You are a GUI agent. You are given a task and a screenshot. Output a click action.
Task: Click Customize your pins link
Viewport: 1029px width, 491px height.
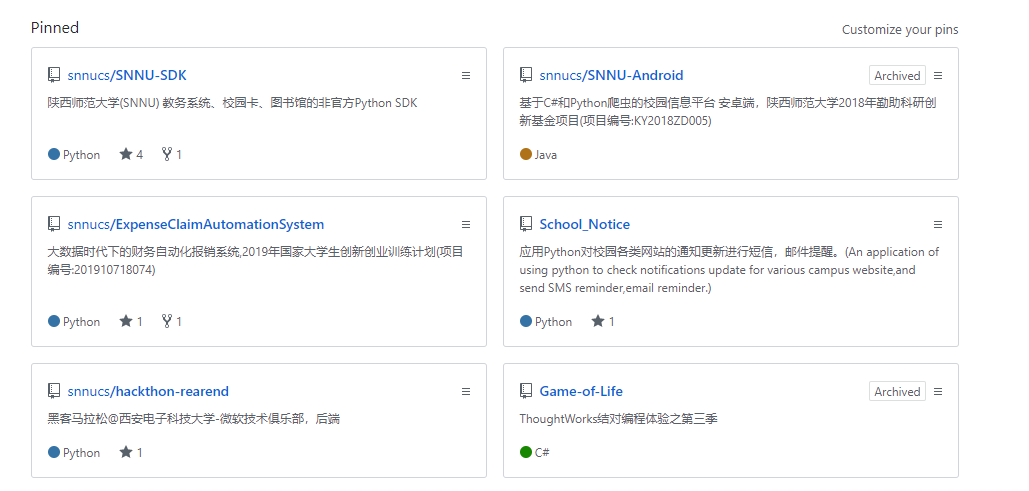coord(899,30)
